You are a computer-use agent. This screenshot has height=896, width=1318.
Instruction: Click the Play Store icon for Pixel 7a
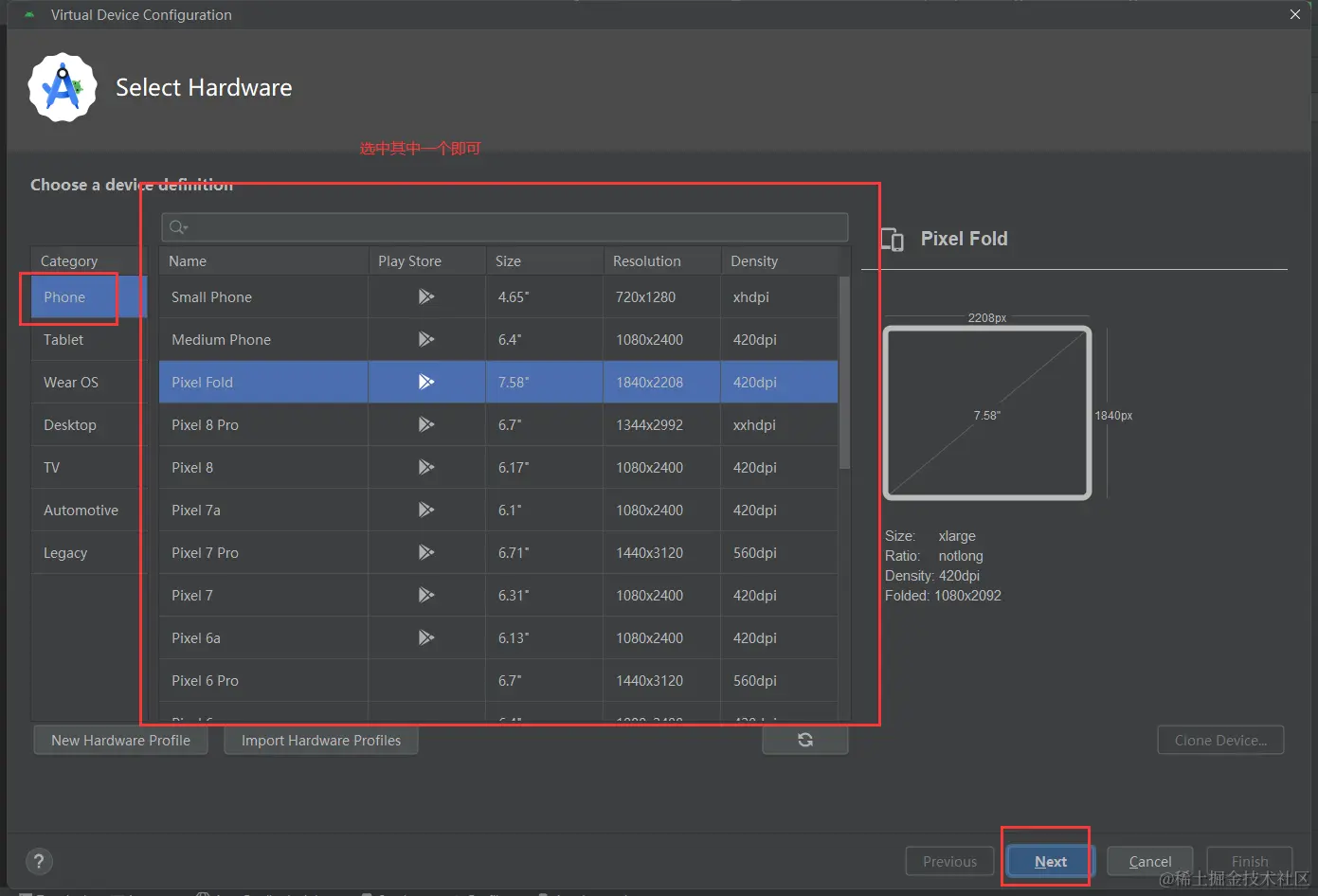coord(426,510)
